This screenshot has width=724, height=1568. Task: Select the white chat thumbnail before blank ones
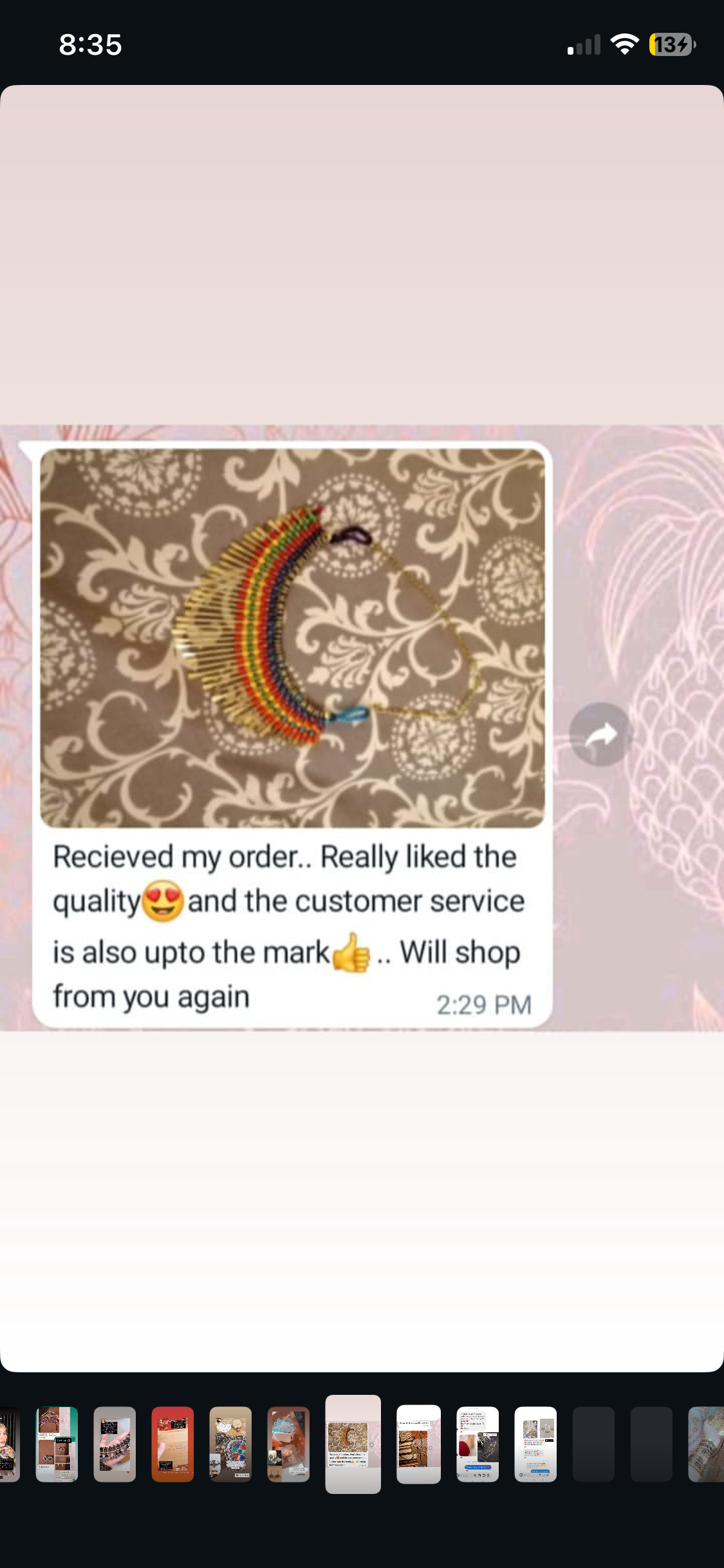535,1444
